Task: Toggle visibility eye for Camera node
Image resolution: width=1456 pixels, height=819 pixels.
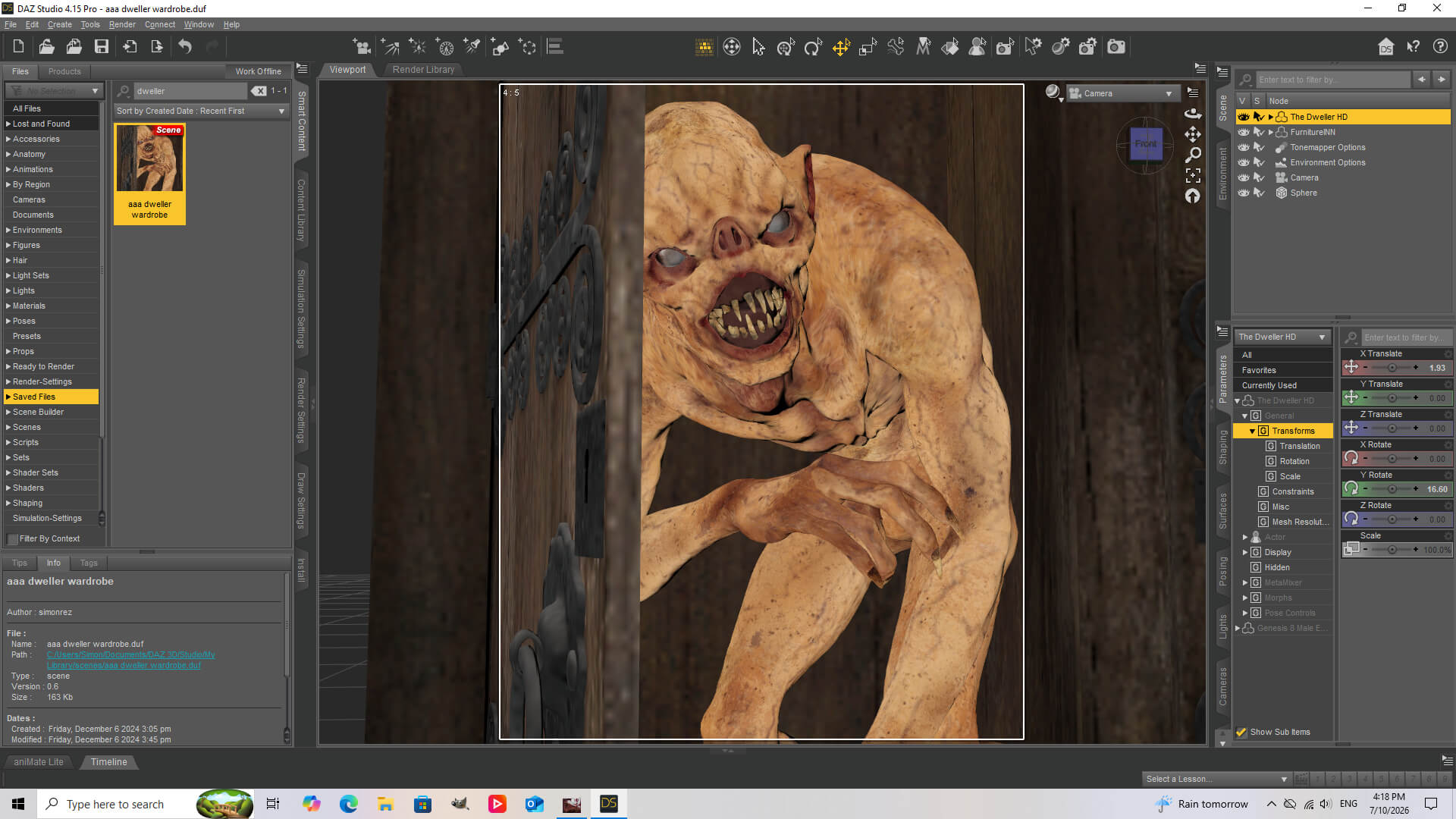Action: coord(1244,177)
